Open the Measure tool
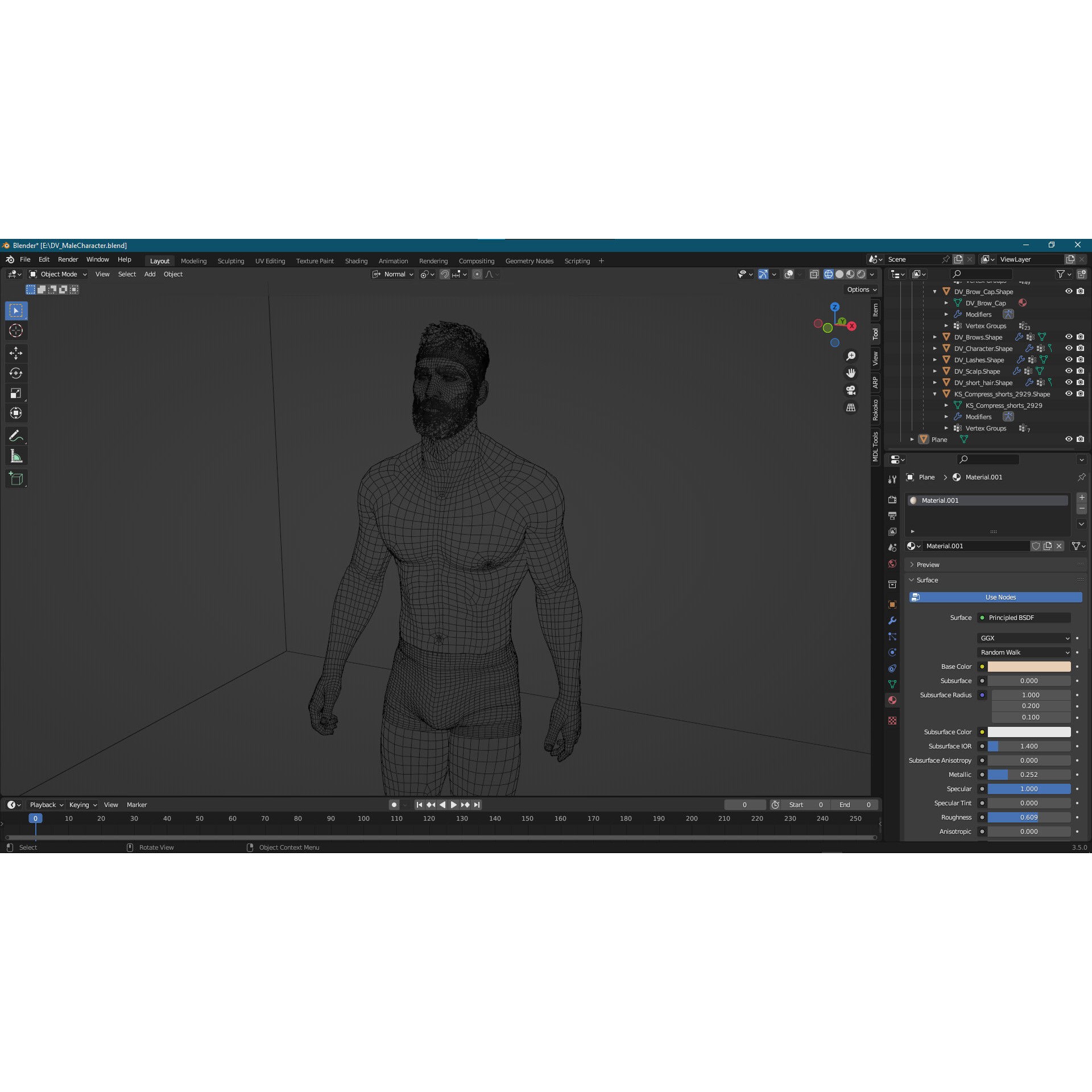The width and height of the screenshot is (1092, 1092). click(x=16, y=455)
